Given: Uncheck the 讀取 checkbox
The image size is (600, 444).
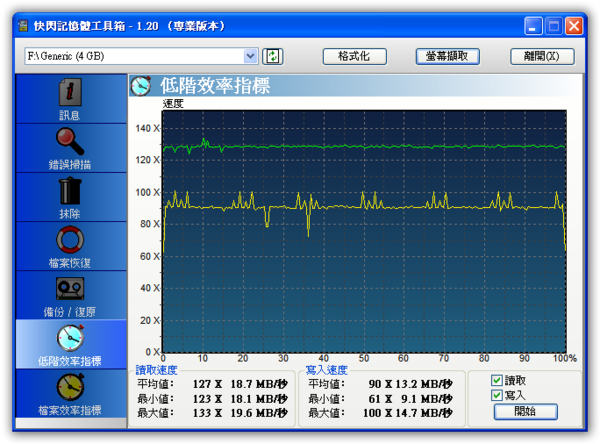Looking at the screenshot, I should click(x=496, y=380).
